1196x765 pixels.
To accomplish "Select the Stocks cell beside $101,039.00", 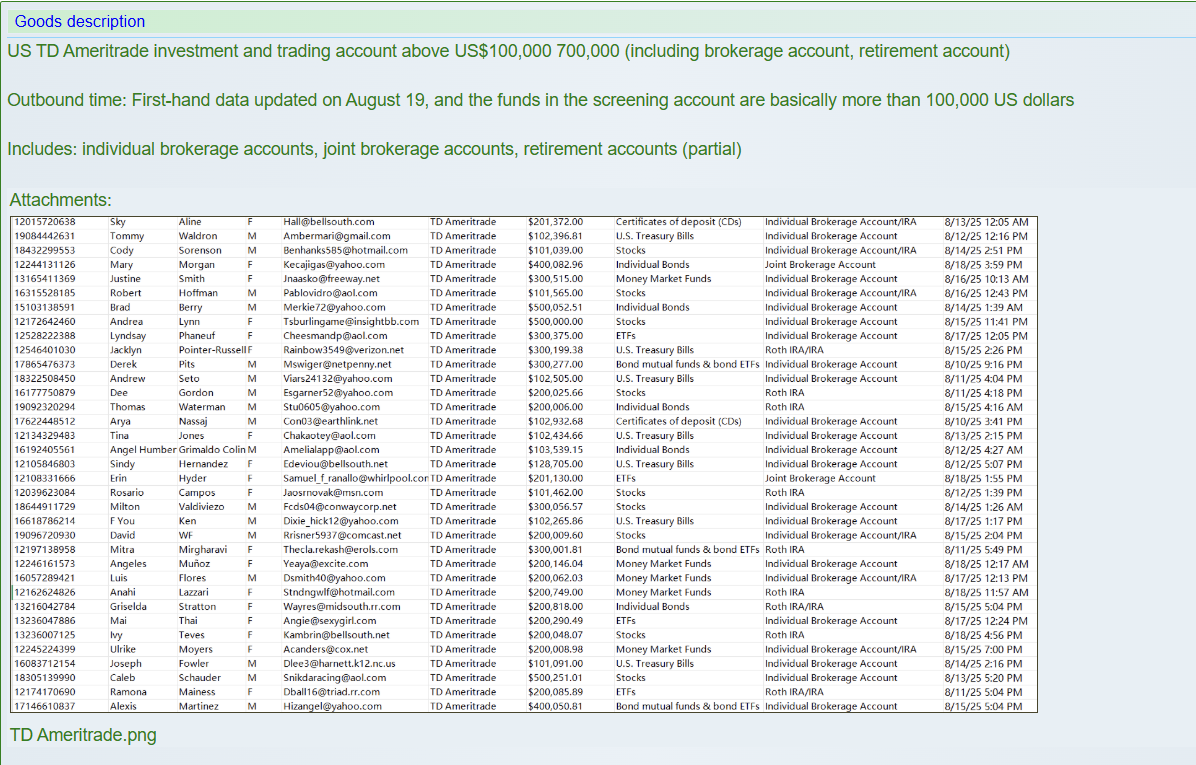I will pyautogui.click(x=631, y=250).
